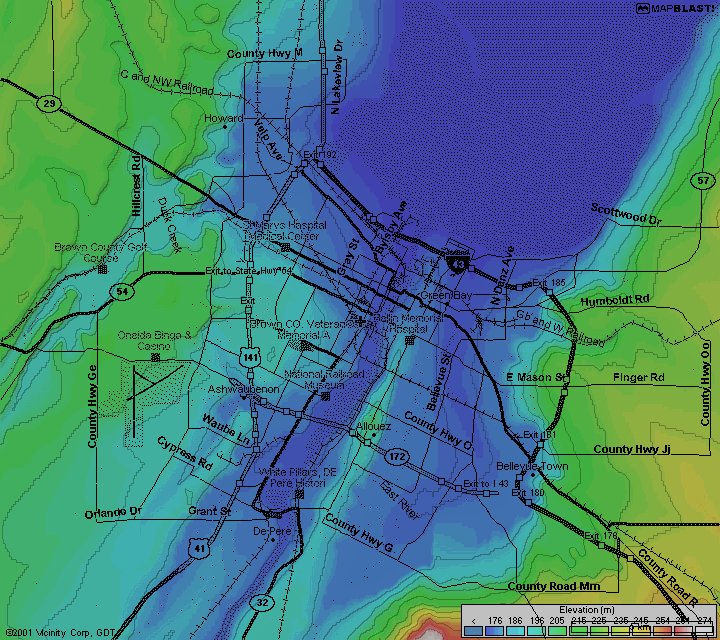Select the 186 m elevation swatch
Viewport: 720px width, 640px height.
click(x=516, y=631)
